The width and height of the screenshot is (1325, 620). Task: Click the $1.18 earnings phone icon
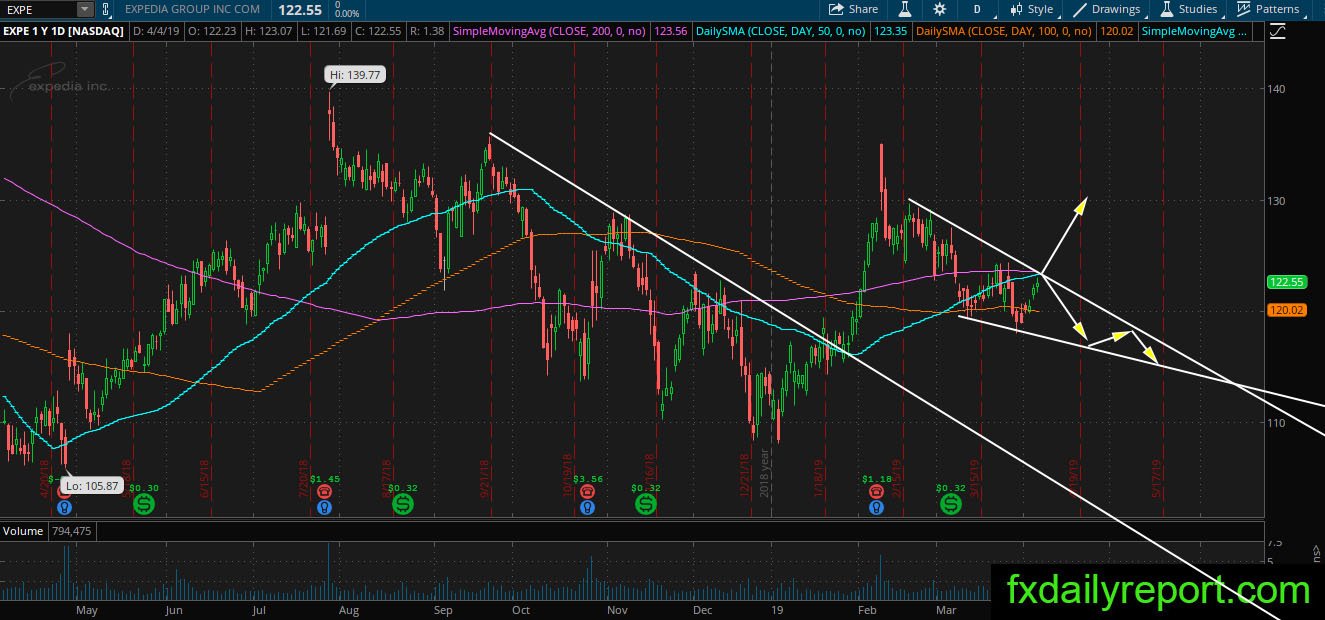tap(876, 492)
